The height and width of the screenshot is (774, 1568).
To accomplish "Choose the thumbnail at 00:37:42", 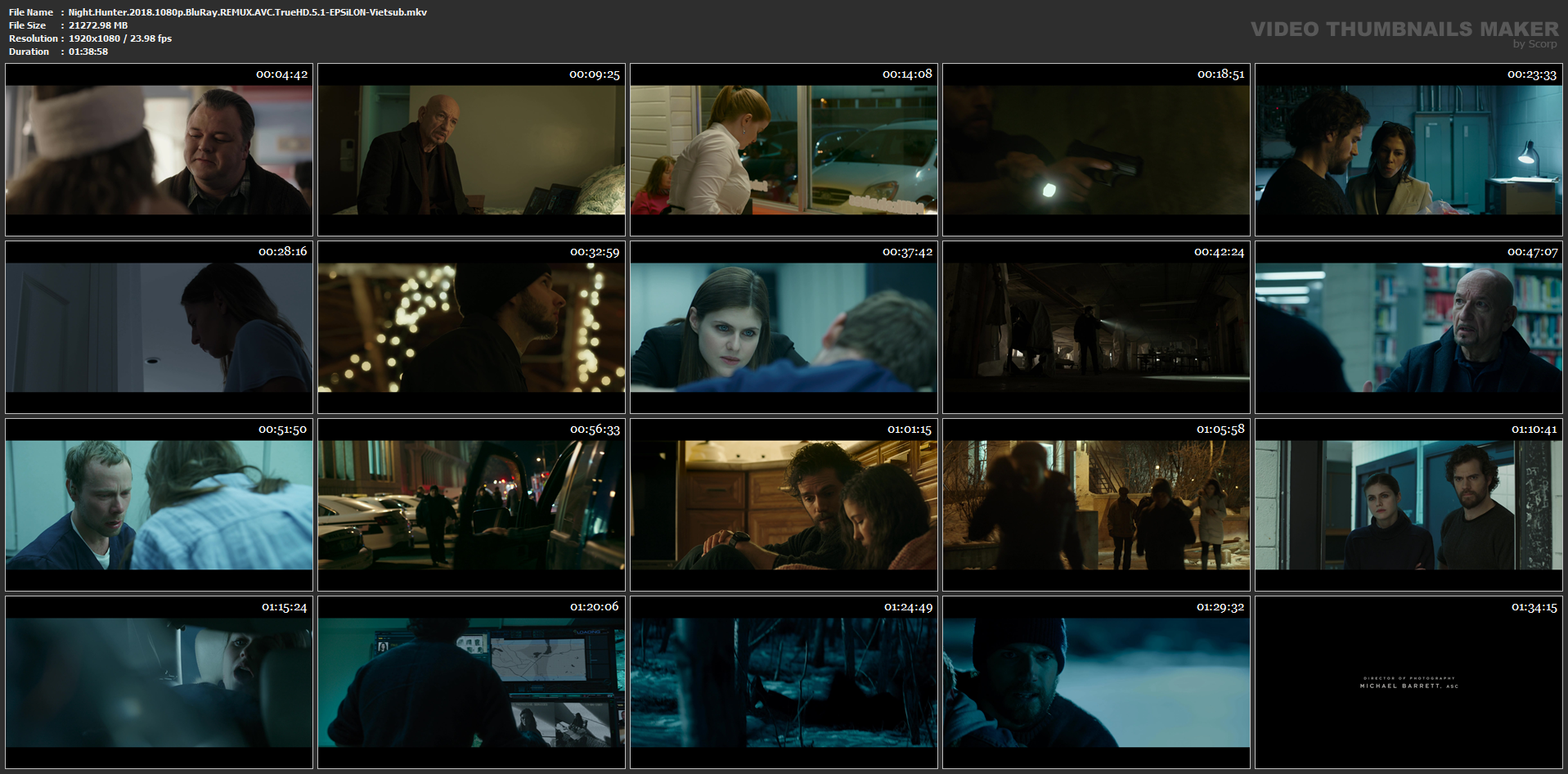I will (784, 327).
